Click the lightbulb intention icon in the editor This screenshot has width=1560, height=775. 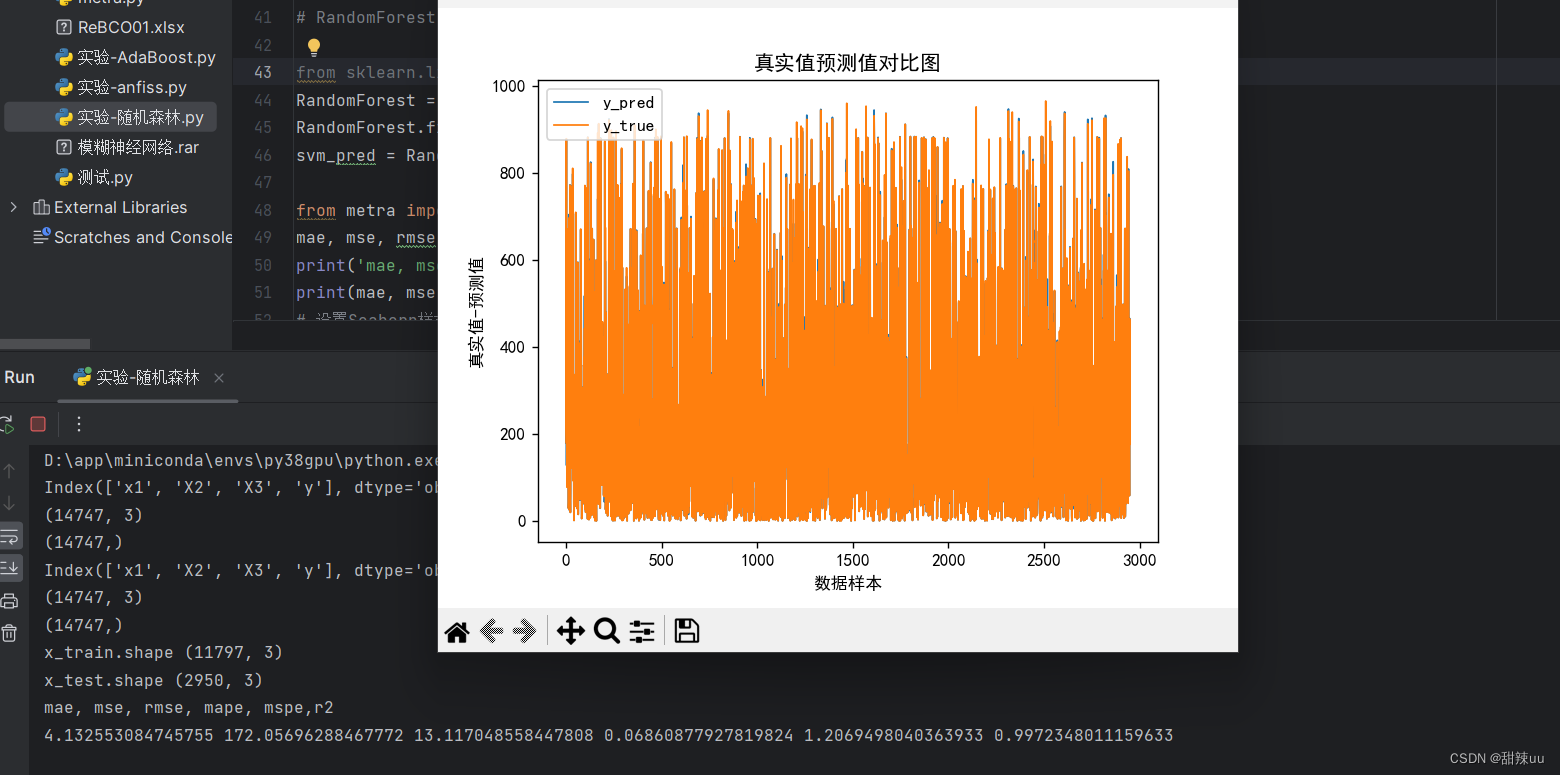312,45
